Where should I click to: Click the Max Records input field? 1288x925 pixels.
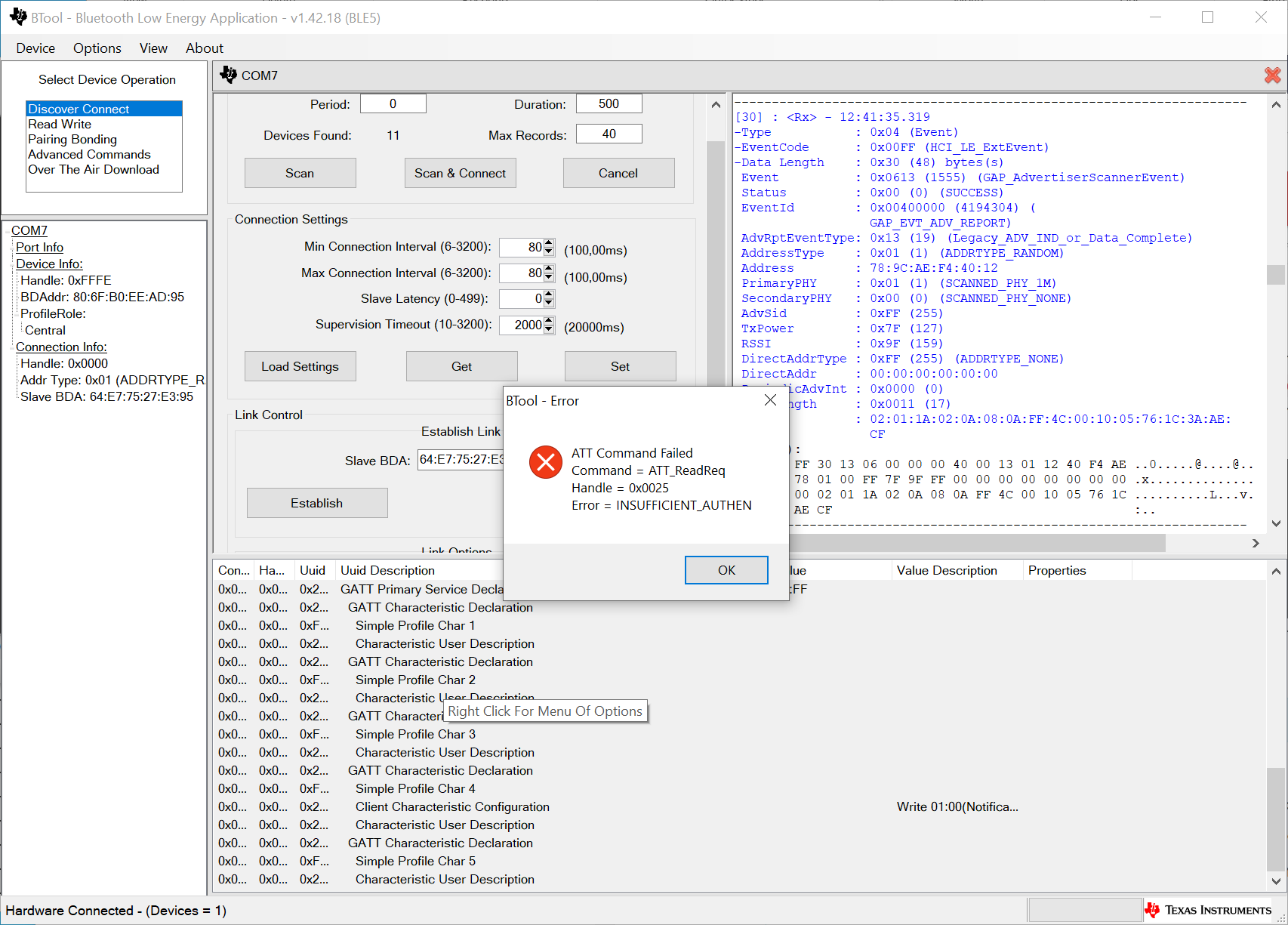(609, 134)
